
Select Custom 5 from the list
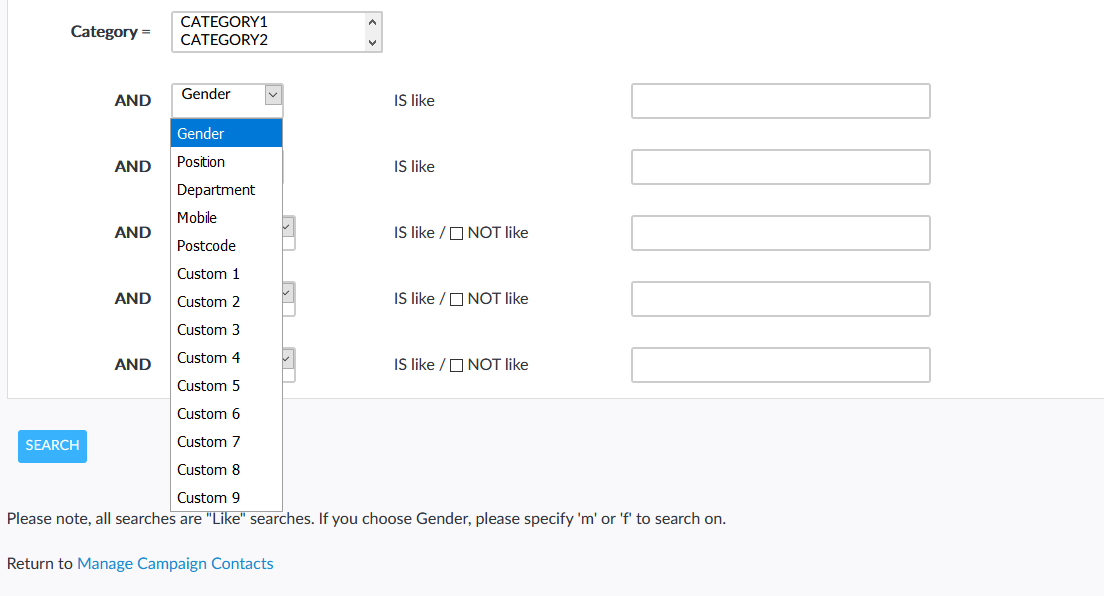208,386
